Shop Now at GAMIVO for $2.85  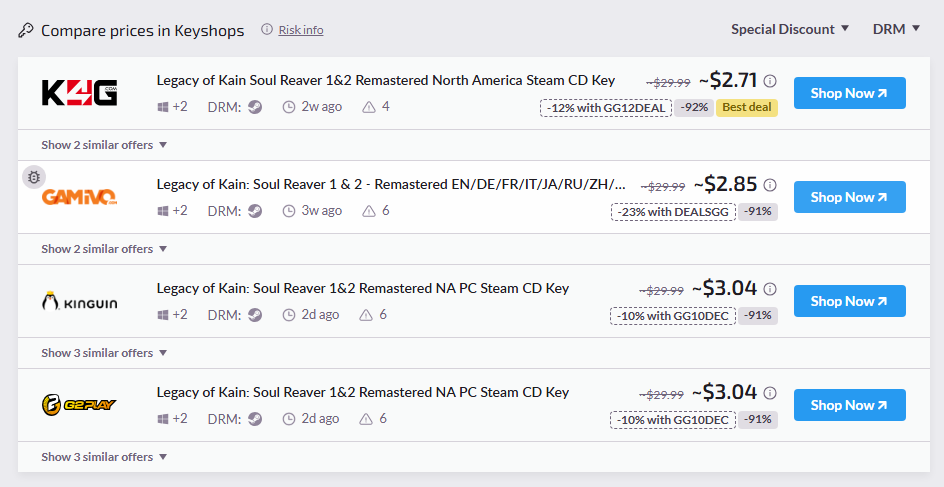tap(849, 197)
